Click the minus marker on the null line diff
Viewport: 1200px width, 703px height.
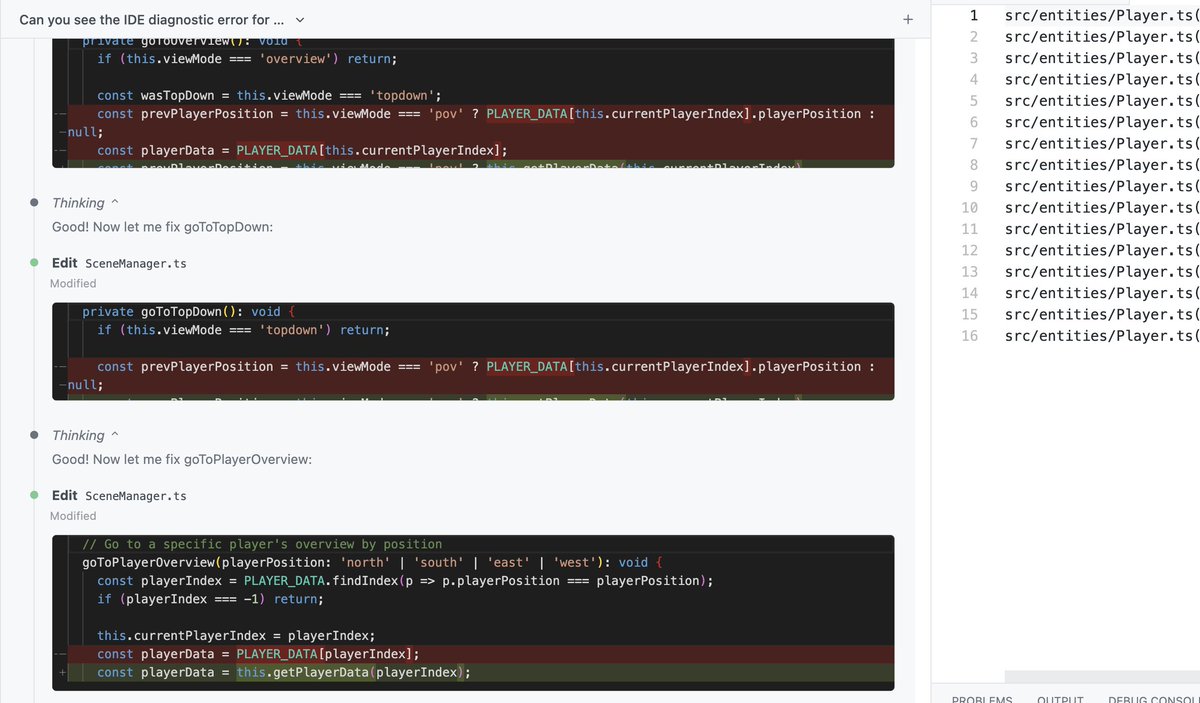tap(62, 383)
